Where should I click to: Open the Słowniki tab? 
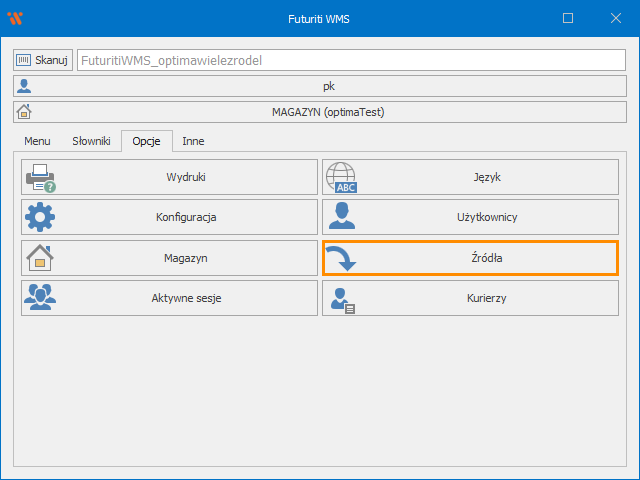point(91,142)
